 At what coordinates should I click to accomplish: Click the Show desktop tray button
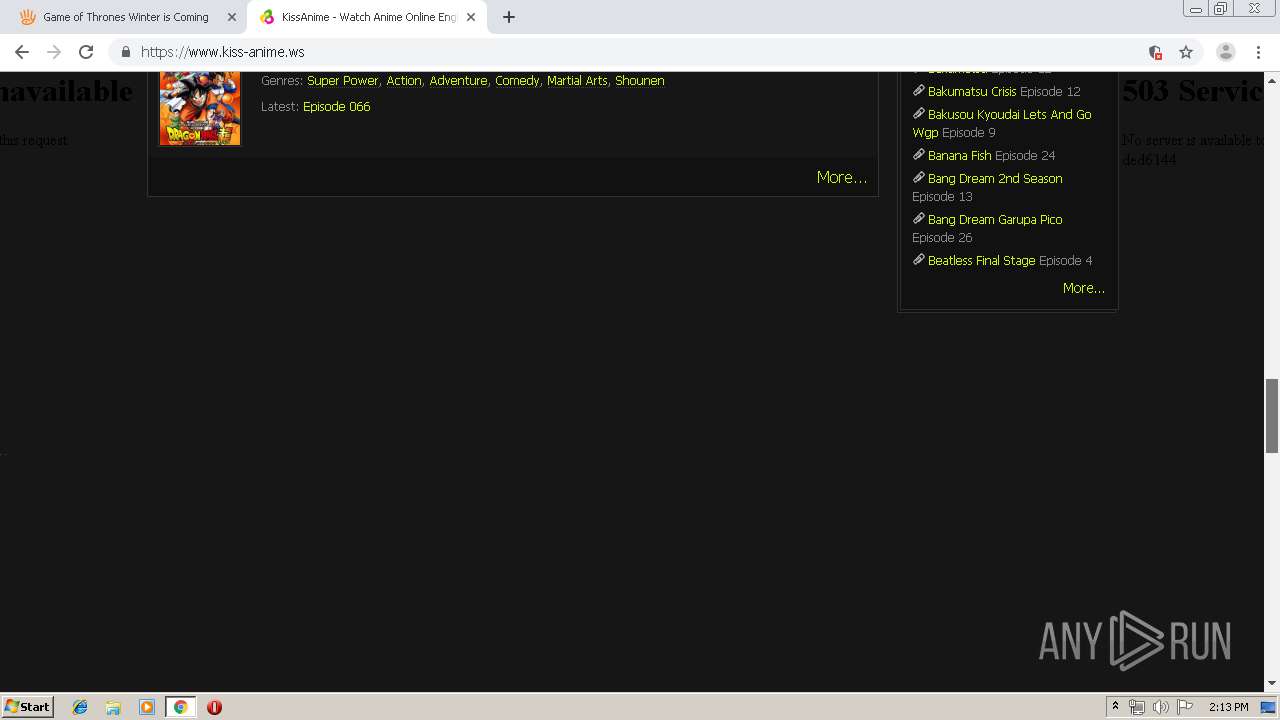[x=1268, y=707]
